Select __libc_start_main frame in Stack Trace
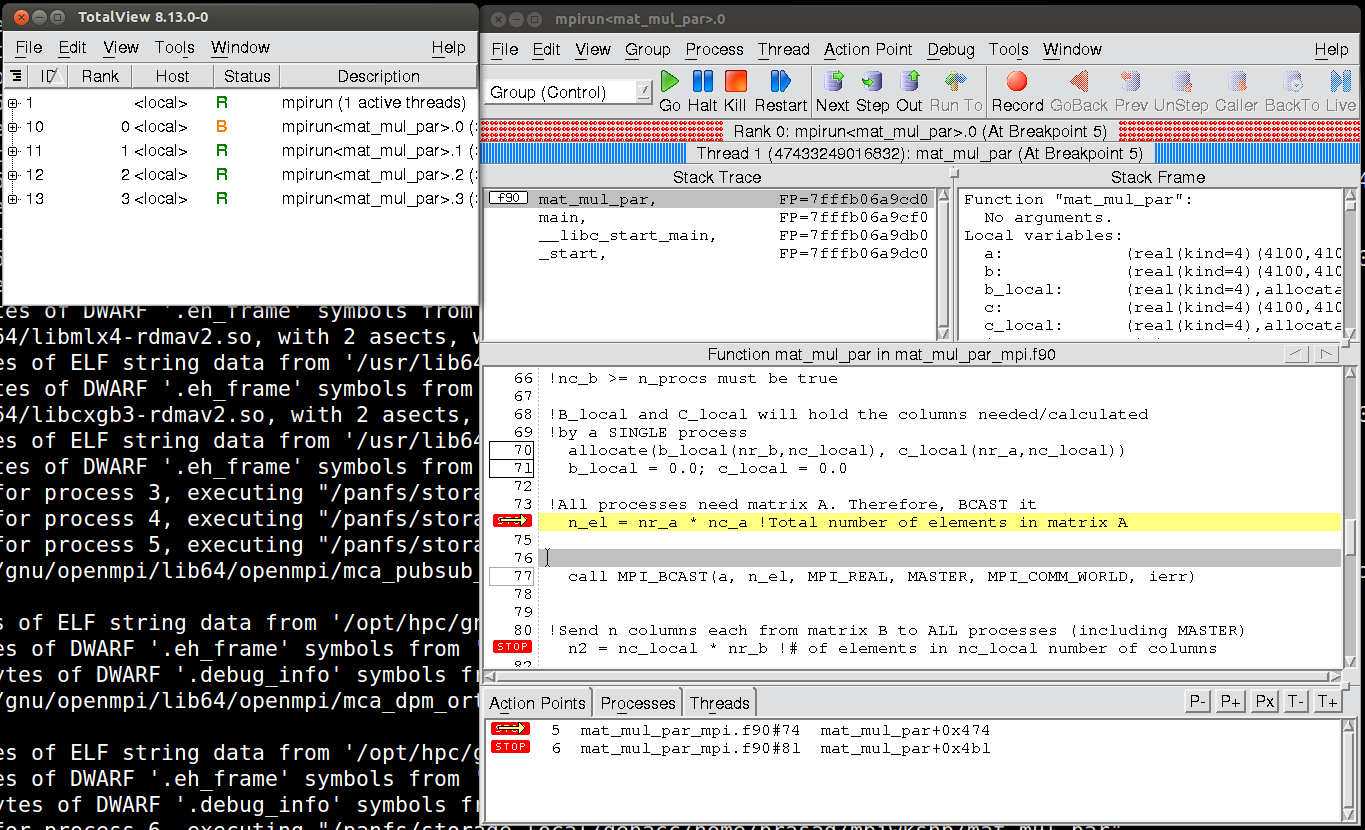This screenshot has height=830, width=1365. tap(710, 235)
